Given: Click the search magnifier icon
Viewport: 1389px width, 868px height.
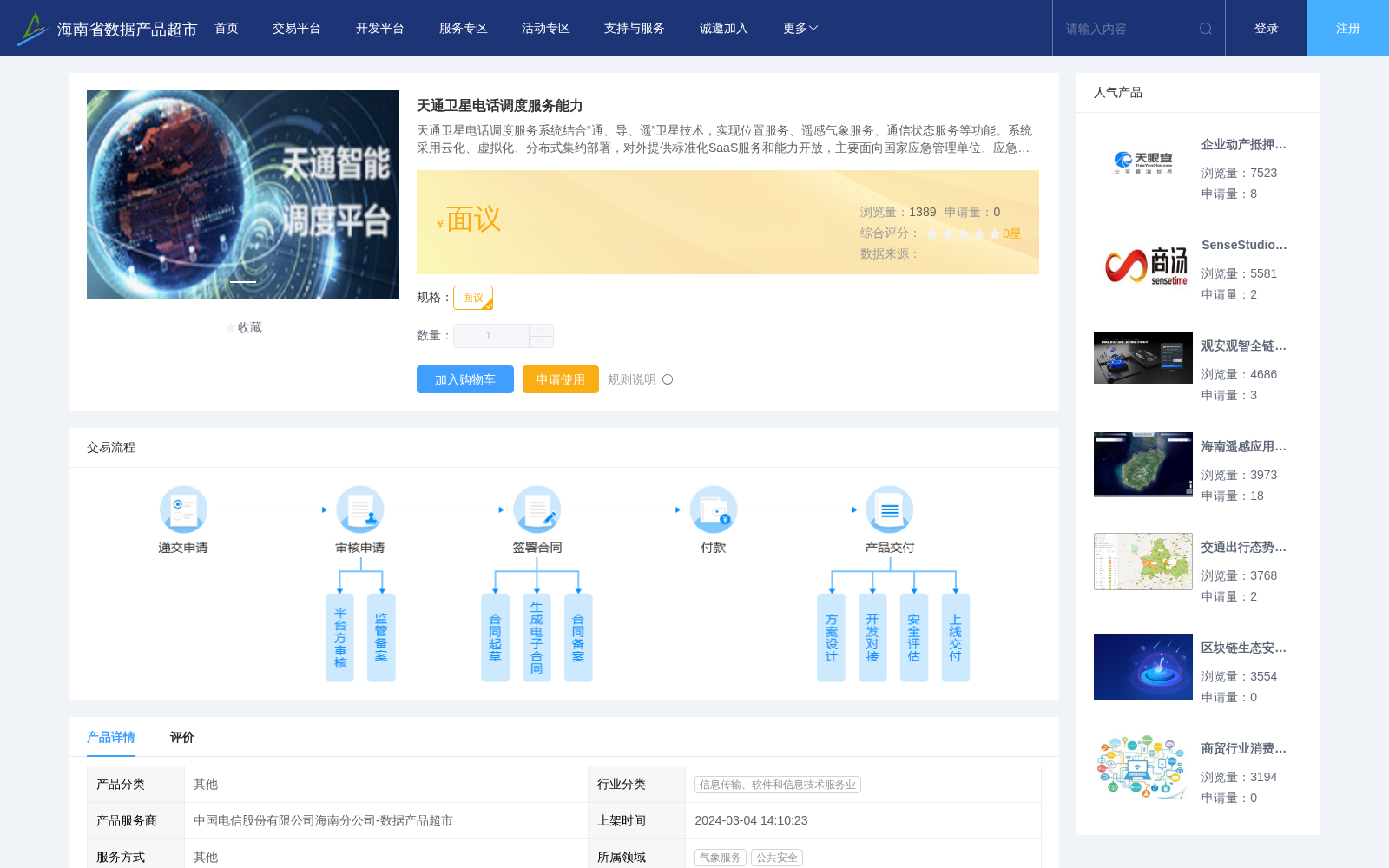Looking at the screenshot, I should point(1206,29).
